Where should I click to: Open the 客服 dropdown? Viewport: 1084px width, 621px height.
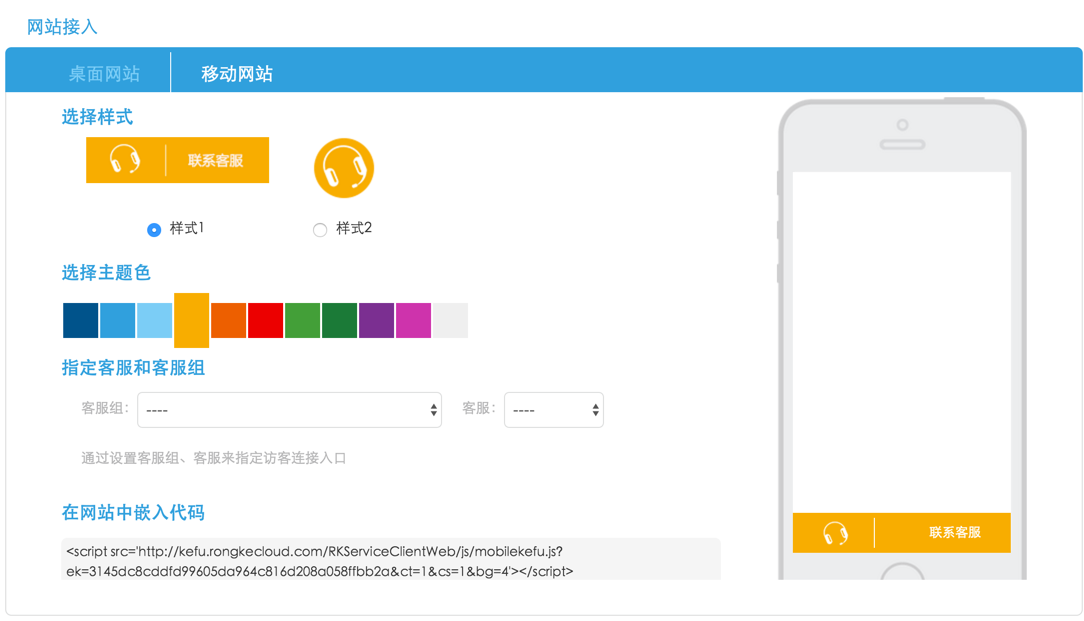[x=553, y=410]
